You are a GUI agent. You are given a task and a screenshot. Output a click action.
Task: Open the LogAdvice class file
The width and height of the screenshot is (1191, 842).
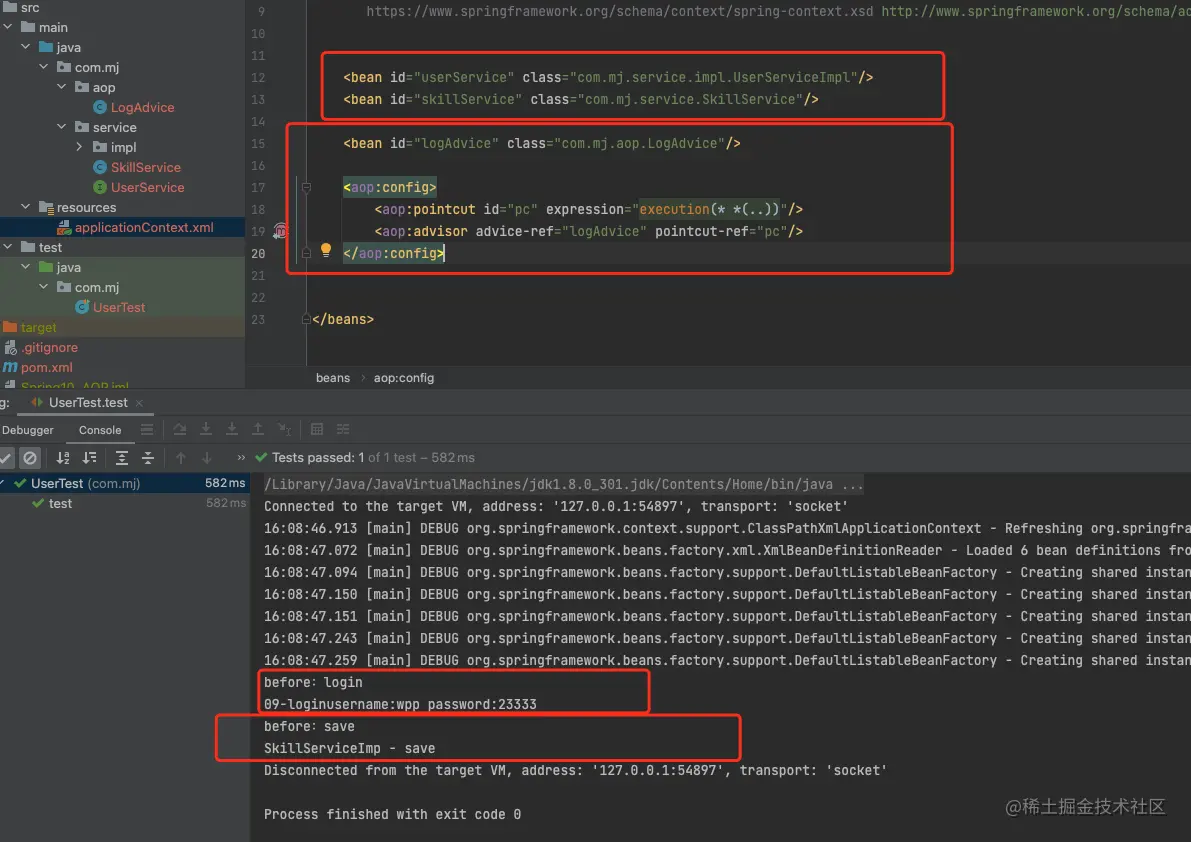(x=142, y=107)
